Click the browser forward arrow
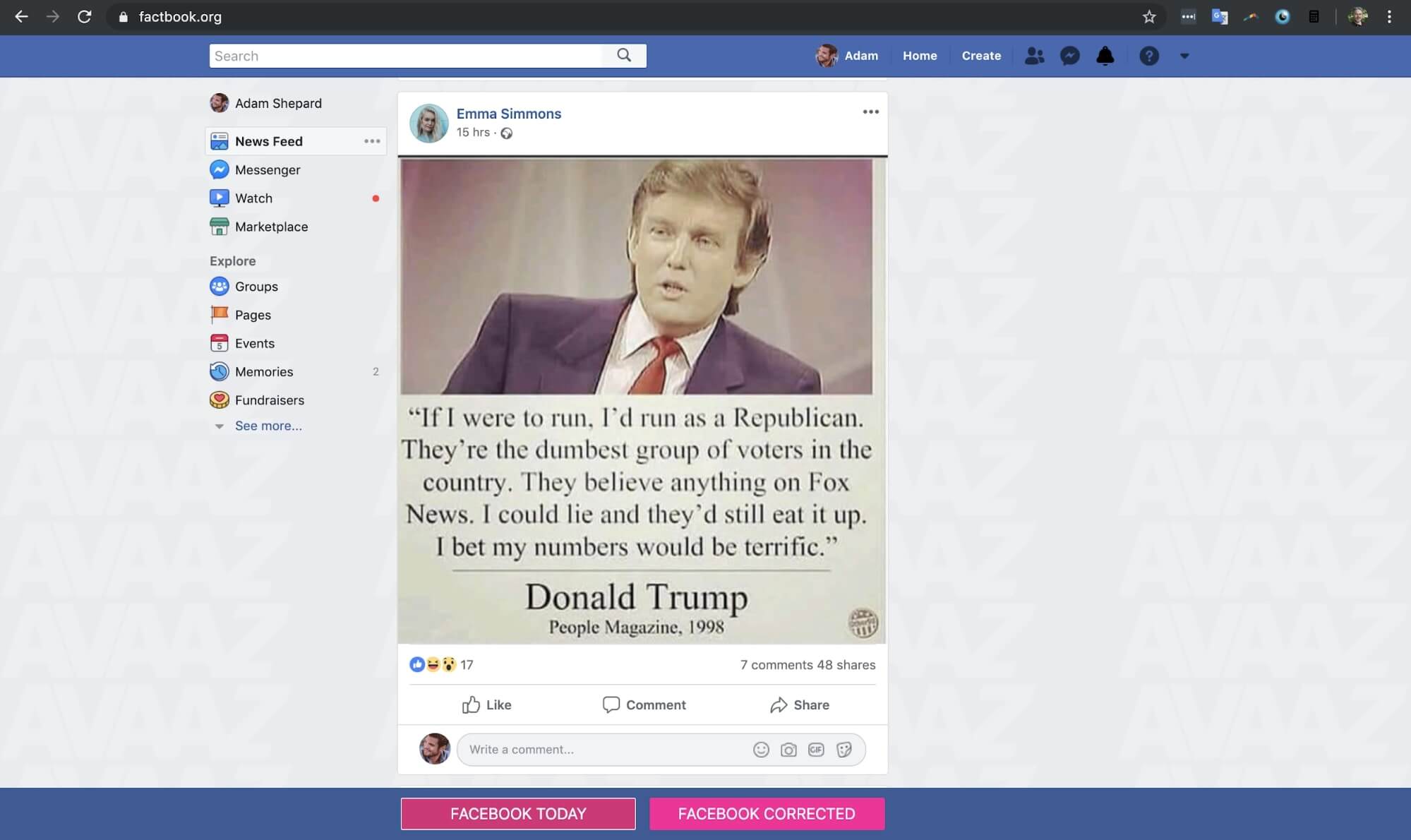 click(53, 16)
